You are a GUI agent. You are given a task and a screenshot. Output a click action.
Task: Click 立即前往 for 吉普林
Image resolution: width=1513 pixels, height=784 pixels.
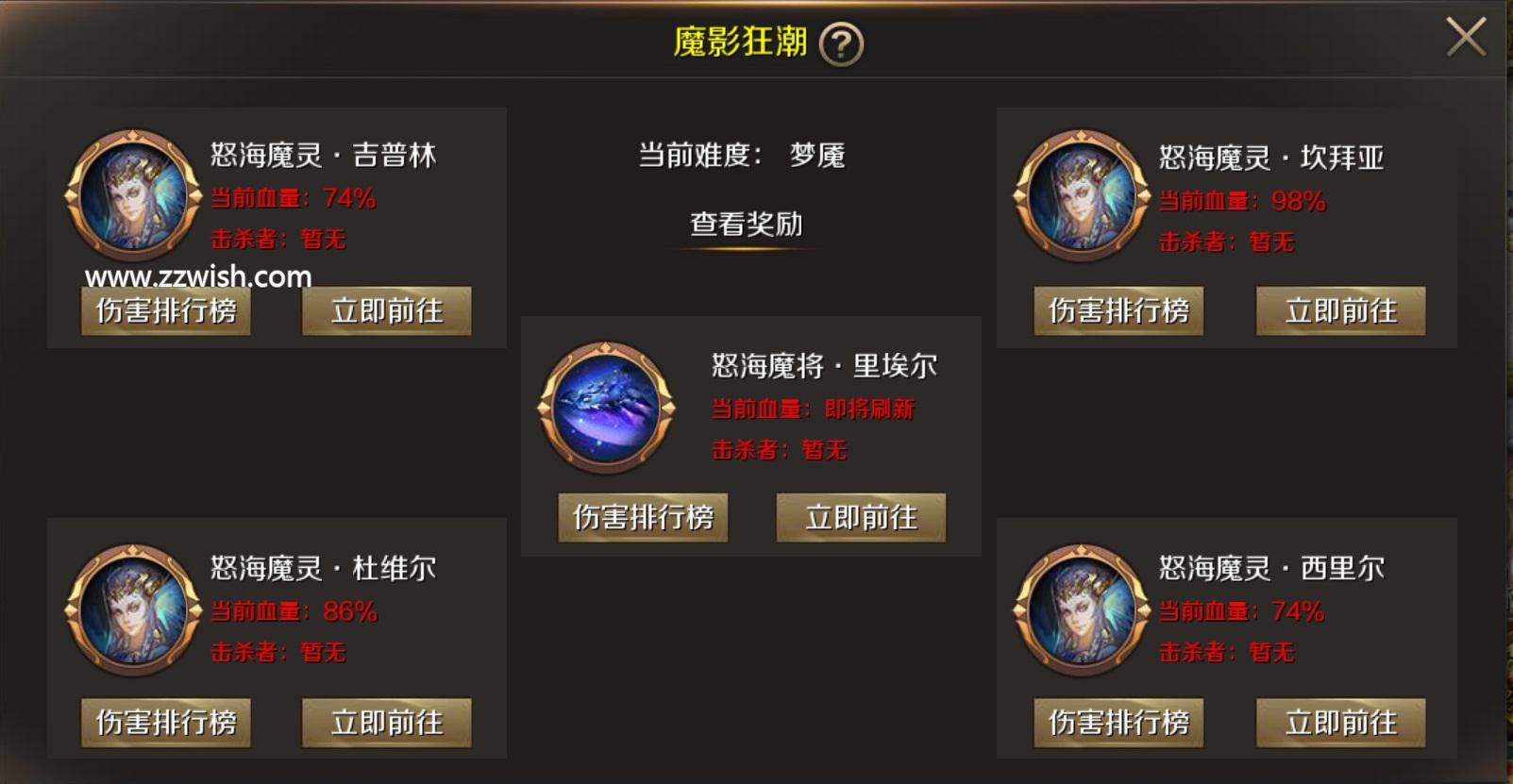pyautogui.click(x=387, y=310)
